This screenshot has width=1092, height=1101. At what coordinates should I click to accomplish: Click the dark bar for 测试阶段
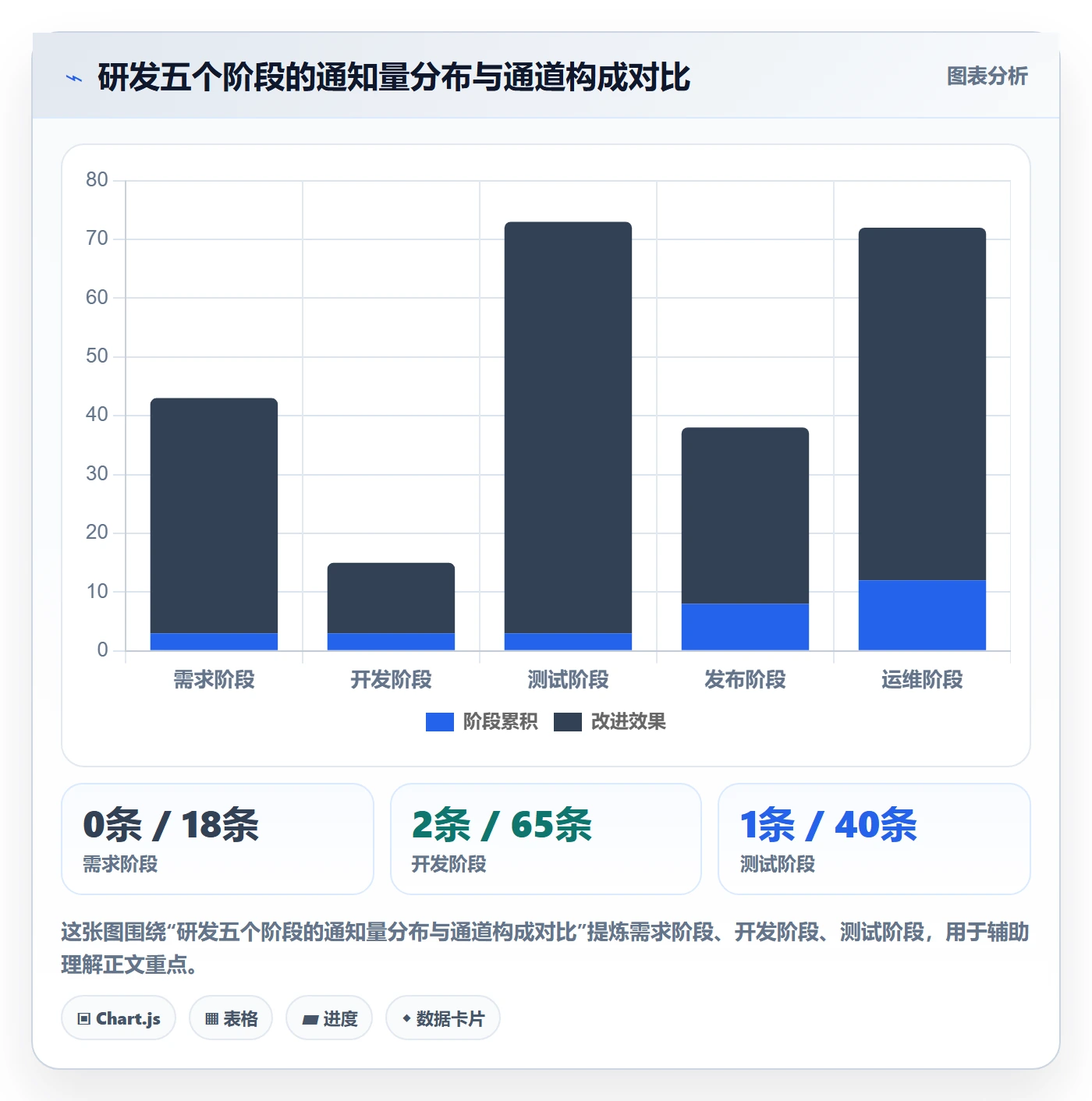[x=568, y=427]
